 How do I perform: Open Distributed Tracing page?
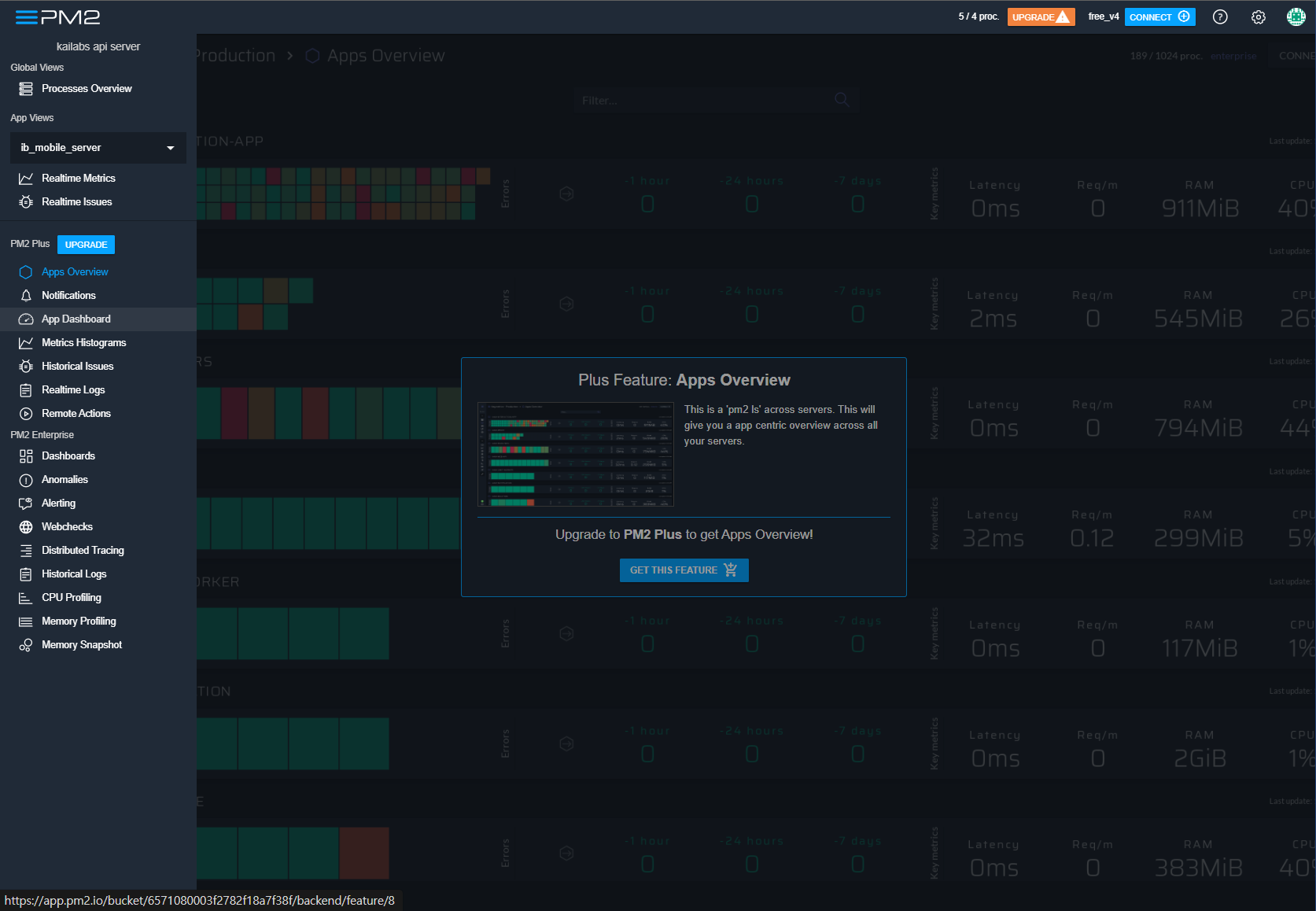pos(98,551)
